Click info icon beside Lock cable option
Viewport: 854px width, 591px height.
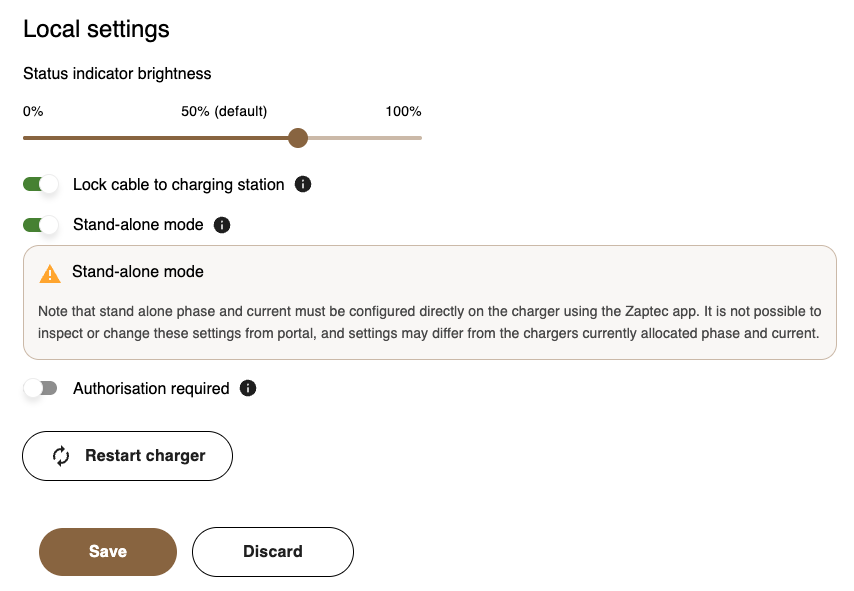point(304,185)
